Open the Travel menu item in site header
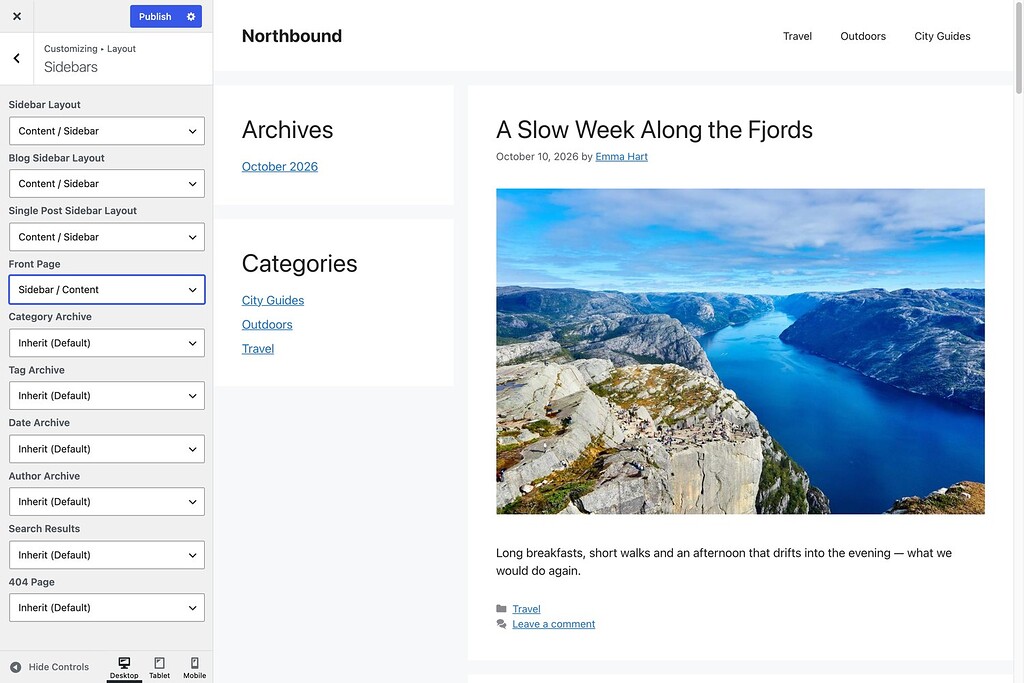Screen dimensions: 1024x683 [797, 36]
